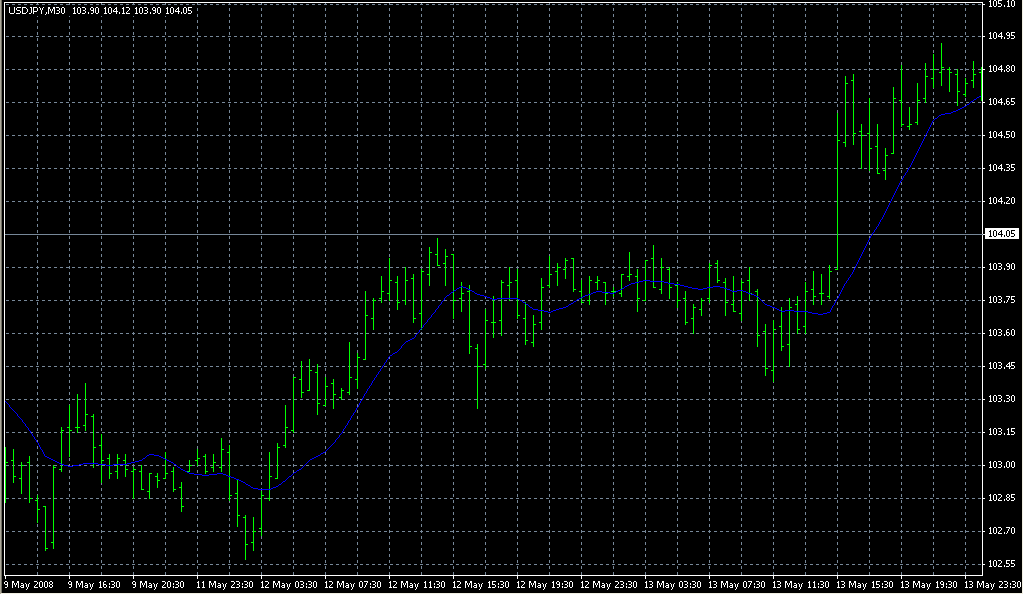Click the 103.45 price axis label
This screenshot has width=1024, height=594.
click(x=1001, y=366)
